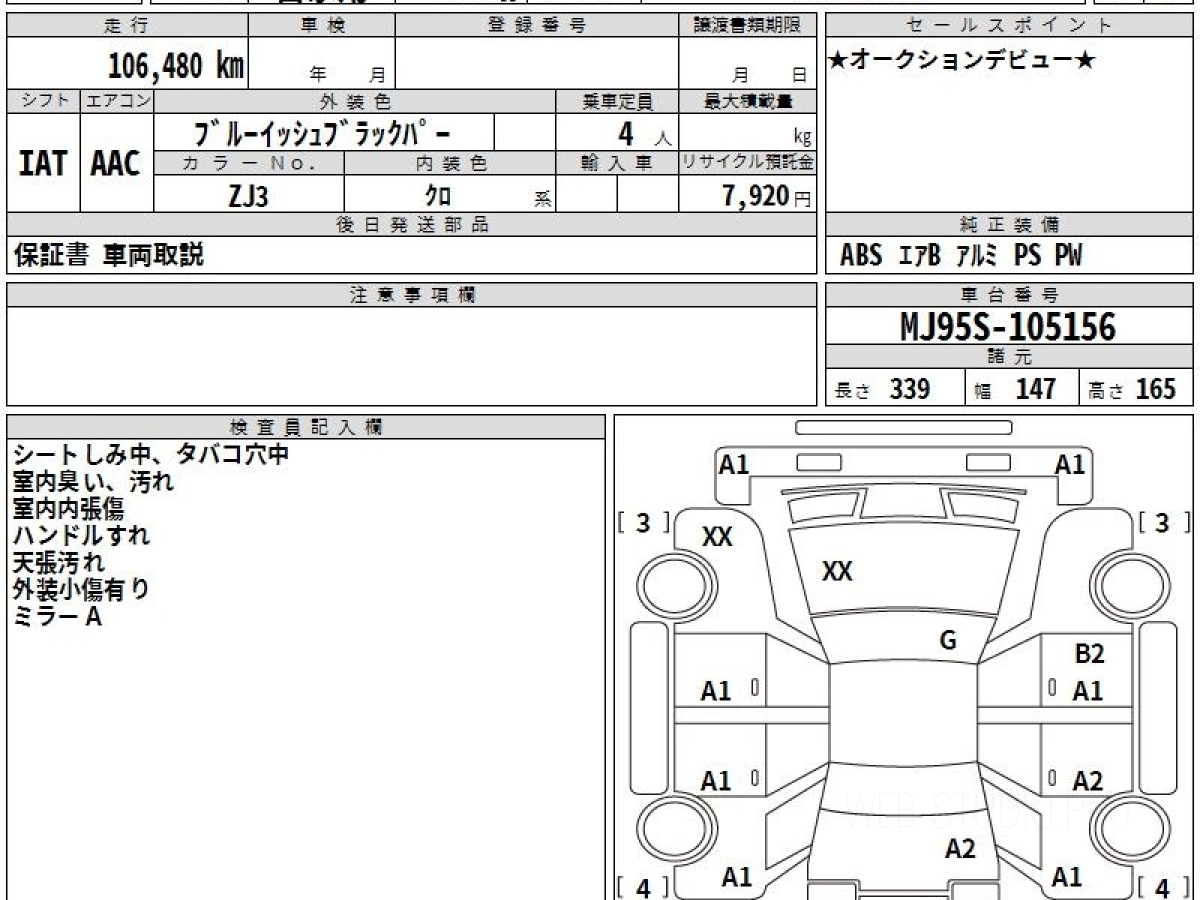Select the 純正装備 header
The width and height of the screenshot is (1200, 900).
coord(1009,225)
